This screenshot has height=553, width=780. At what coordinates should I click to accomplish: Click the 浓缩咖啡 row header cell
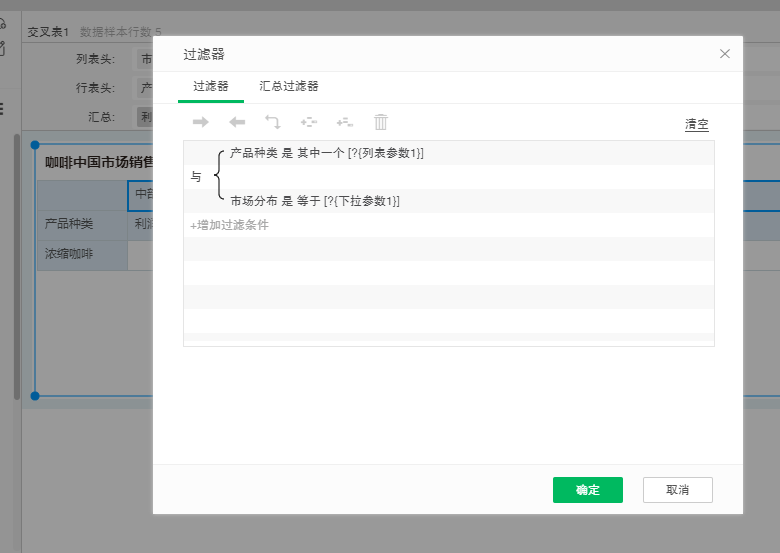(69, 254)
